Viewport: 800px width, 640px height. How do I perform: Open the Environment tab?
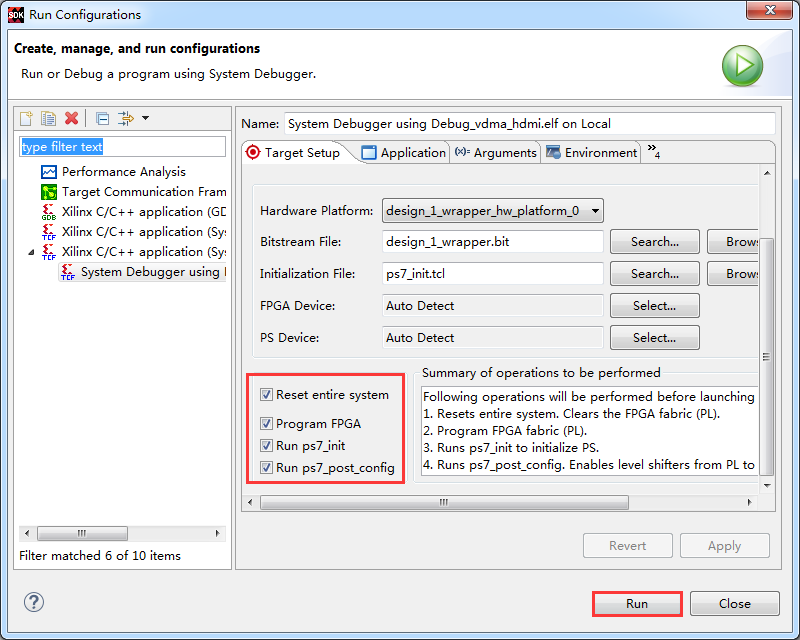591,153
